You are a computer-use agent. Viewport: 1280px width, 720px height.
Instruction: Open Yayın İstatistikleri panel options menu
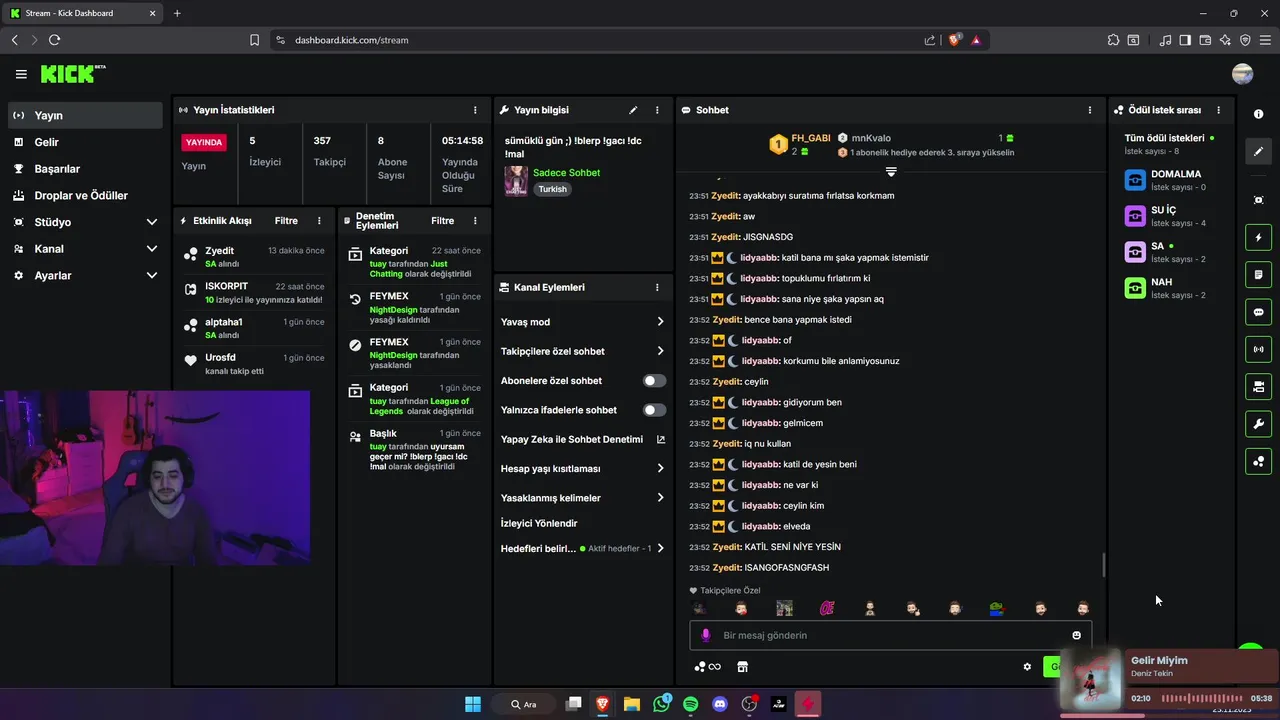(x=475, y=110)
